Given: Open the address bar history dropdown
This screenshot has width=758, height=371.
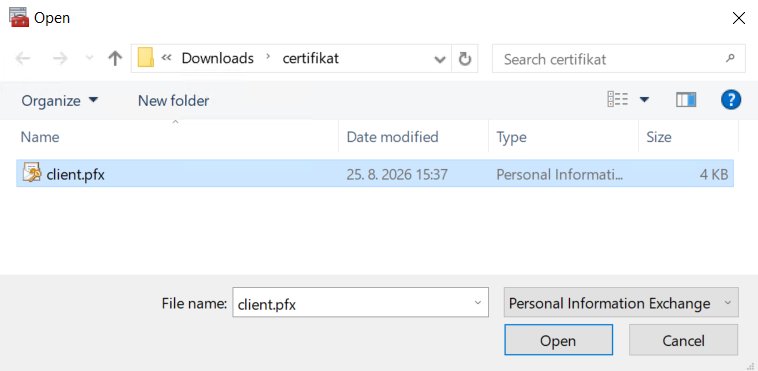Looking at the screenshot, I should pyautogui.click(x=440, y=59).
